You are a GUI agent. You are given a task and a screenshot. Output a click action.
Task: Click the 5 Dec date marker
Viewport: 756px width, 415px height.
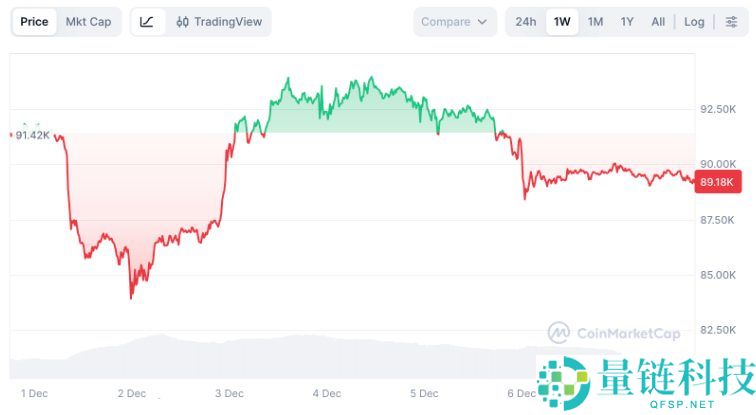pyautogui.click(x=423, y=394)
